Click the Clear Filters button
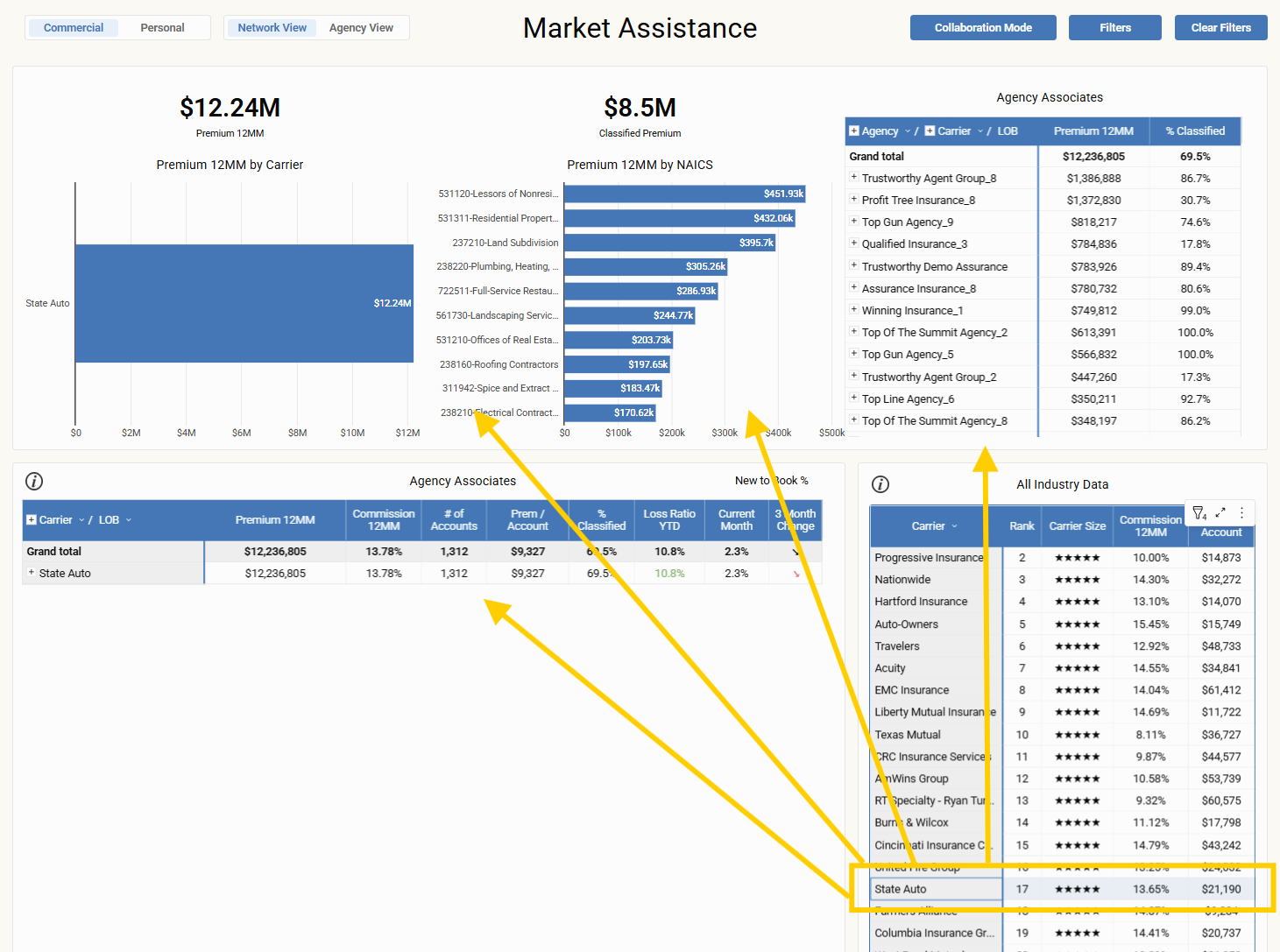Screen dimensions: 1280x952 (x=1220, y=28)
